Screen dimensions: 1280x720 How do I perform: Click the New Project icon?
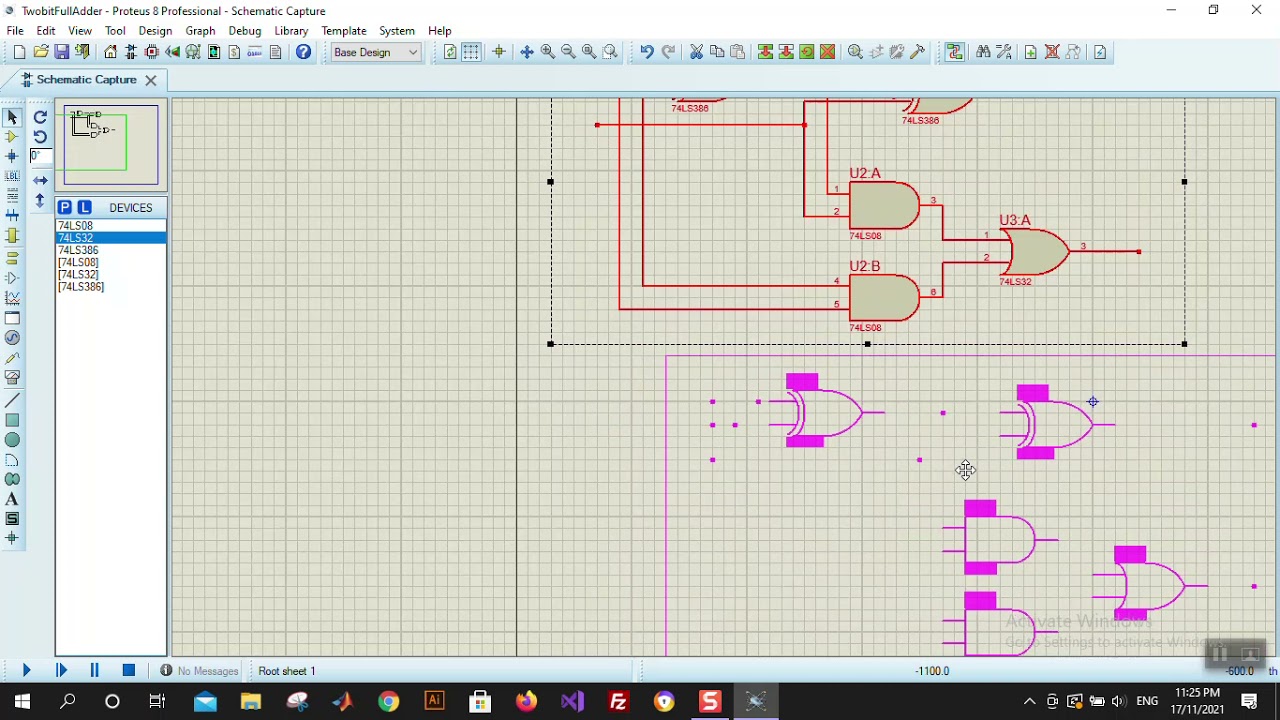click(x=19, y=52)
